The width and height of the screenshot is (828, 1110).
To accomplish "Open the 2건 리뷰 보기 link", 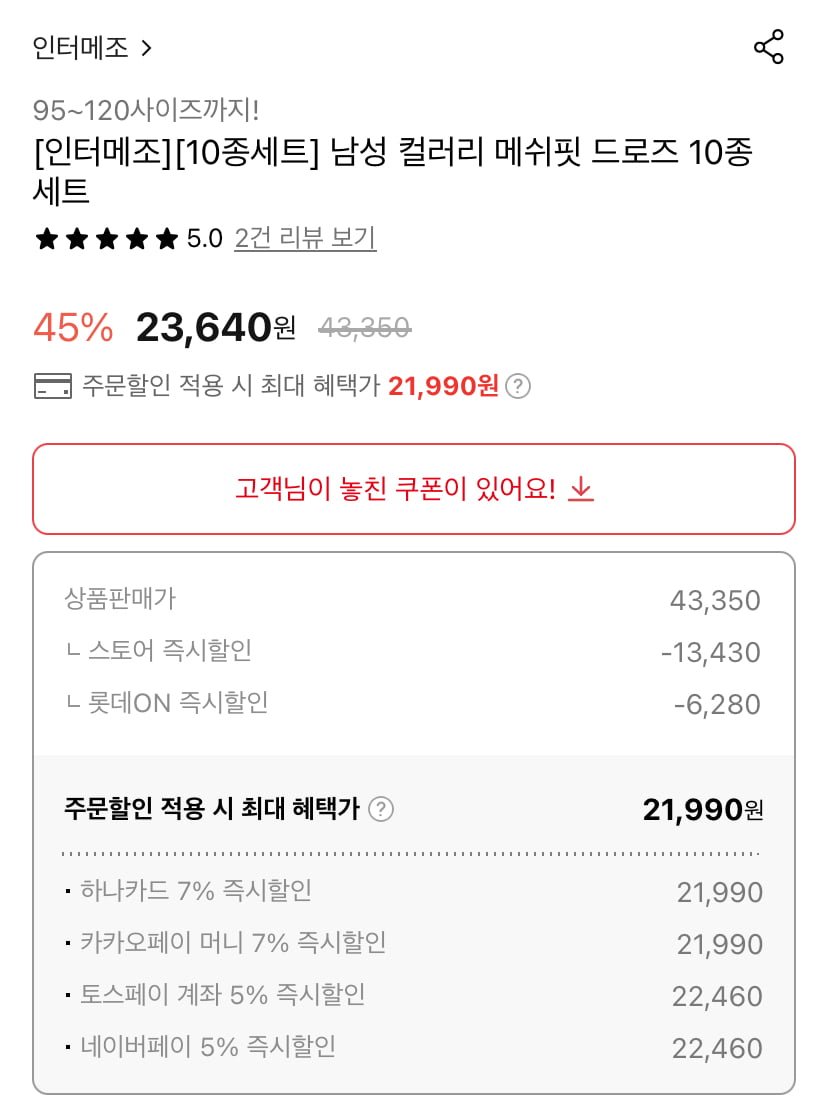I will [x=305, y=238].
